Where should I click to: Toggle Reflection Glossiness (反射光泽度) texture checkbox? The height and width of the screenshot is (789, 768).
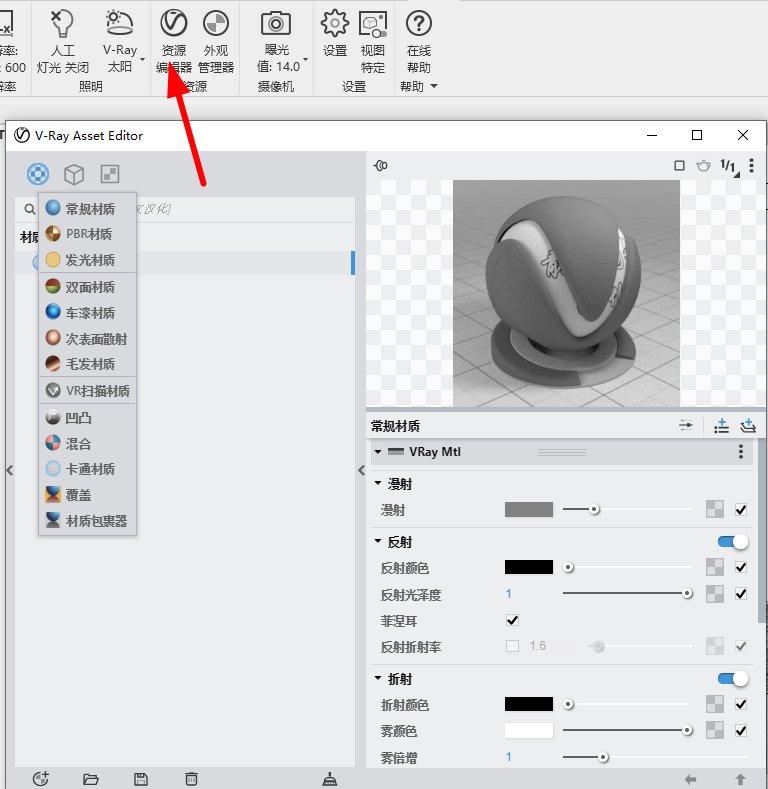(x=741, y=594)
